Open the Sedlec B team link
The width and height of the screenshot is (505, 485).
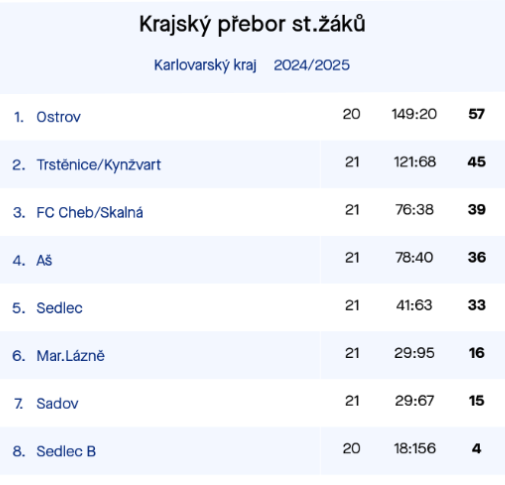(x=66, y=451)
